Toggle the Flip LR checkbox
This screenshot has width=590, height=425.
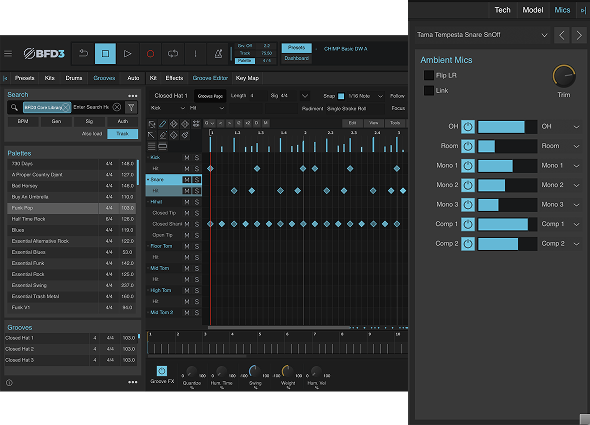pos(429,75)
